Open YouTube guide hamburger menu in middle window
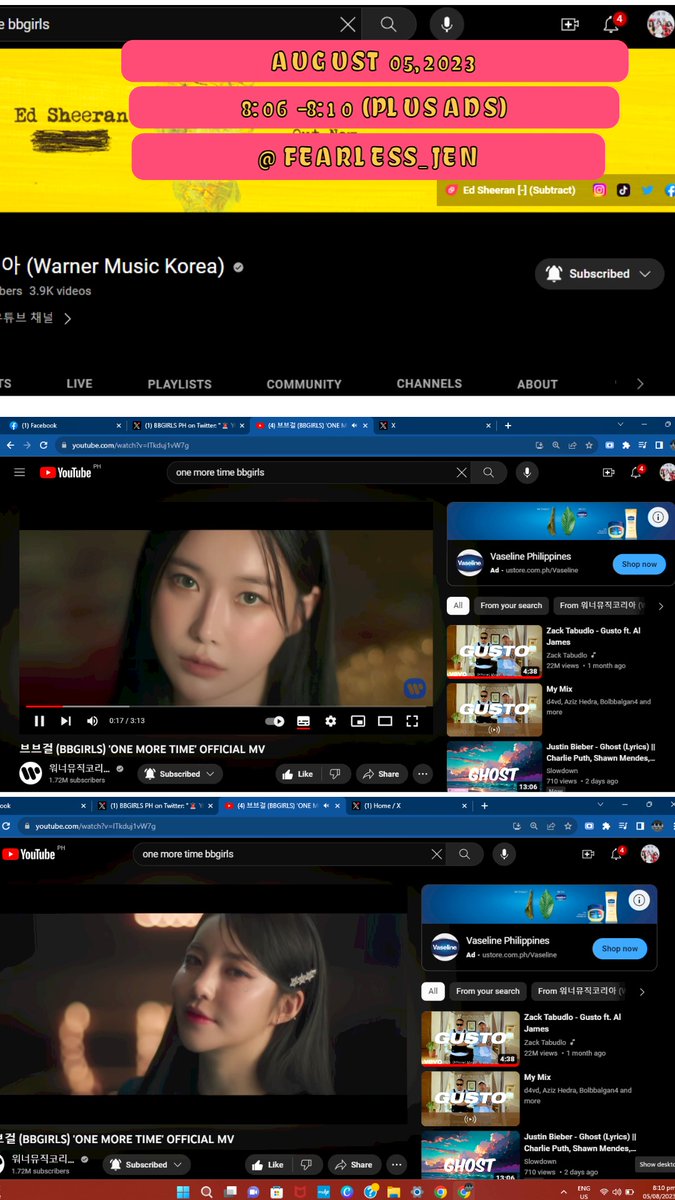 19,472
